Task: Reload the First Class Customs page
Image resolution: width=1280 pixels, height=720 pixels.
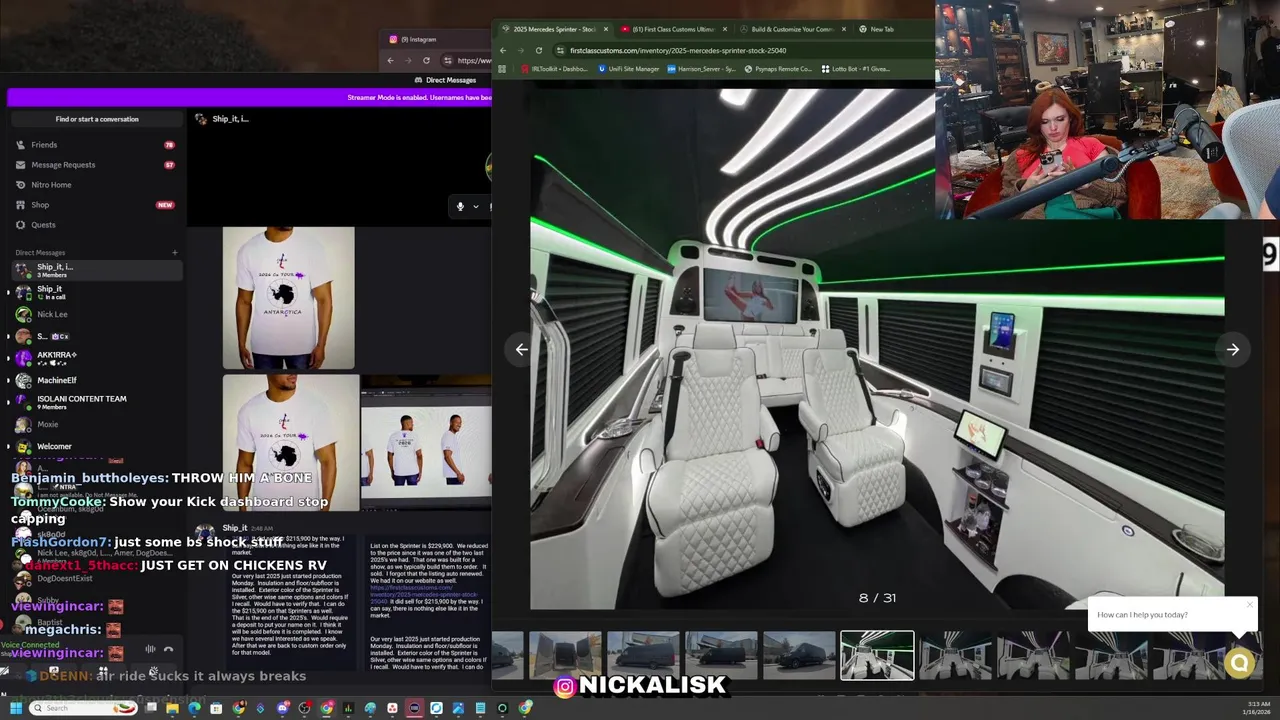Action: tap(539, 50)
